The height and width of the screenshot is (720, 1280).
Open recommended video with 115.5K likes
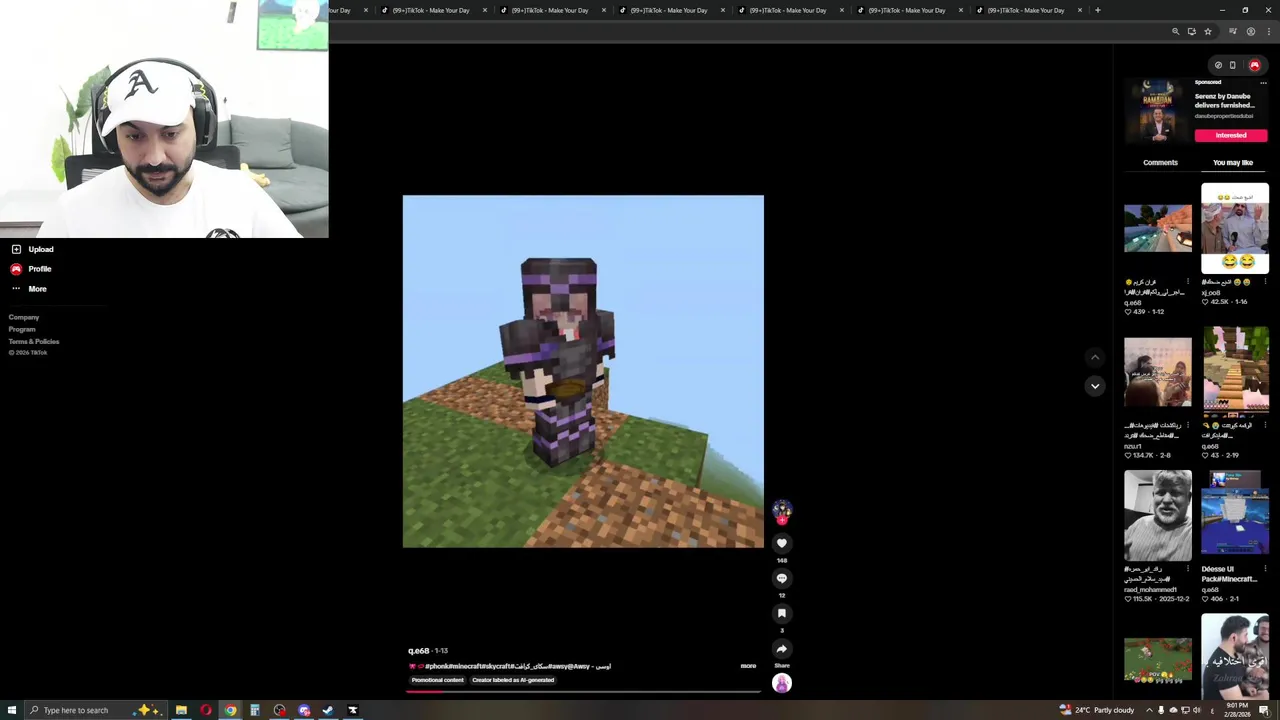coord(1158,516)
